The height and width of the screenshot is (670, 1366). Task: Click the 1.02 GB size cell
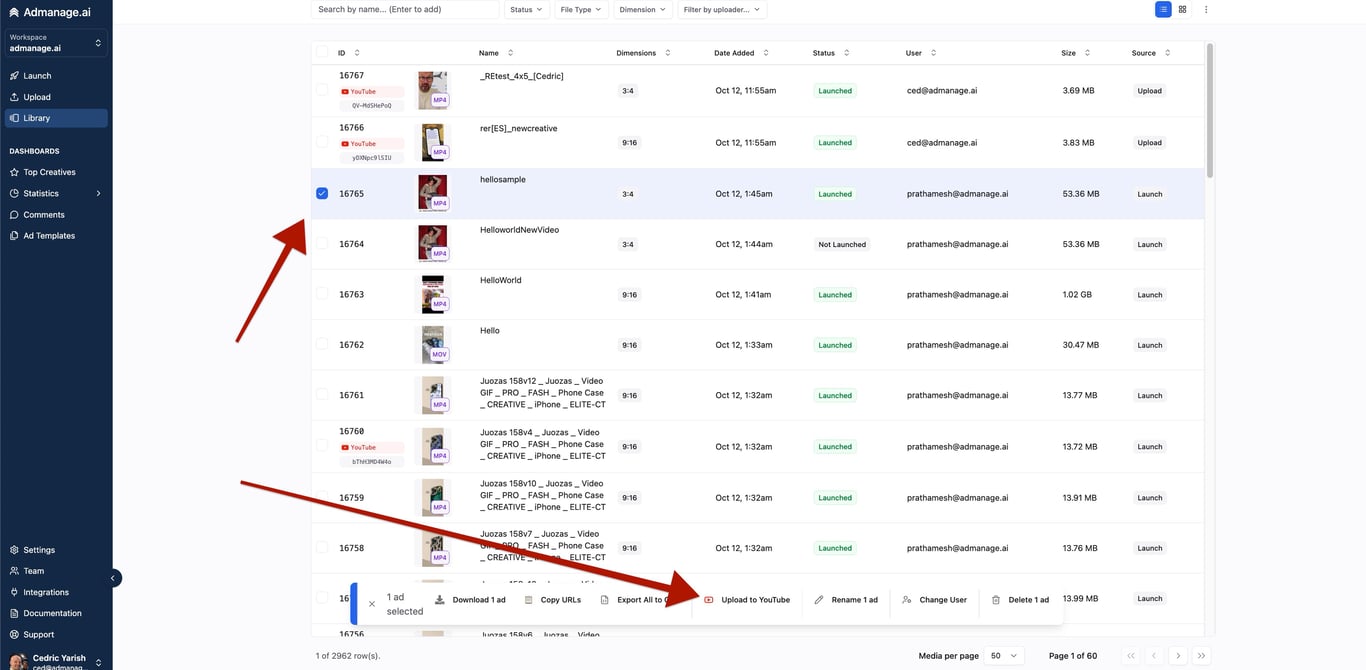pos(1078,295)
